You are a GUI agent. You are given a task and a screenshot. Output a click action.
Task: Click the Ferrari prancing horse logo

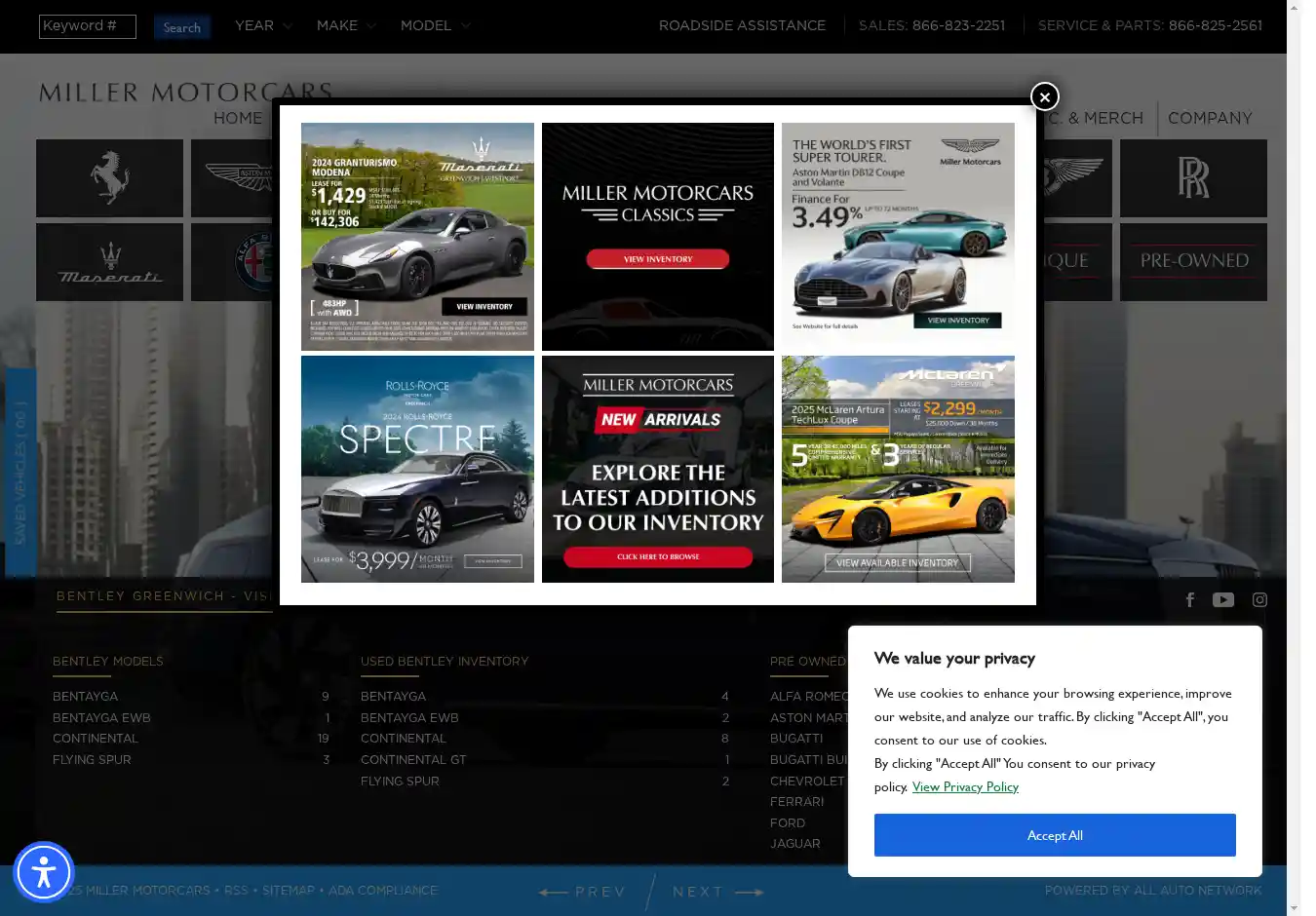(109, 178)
